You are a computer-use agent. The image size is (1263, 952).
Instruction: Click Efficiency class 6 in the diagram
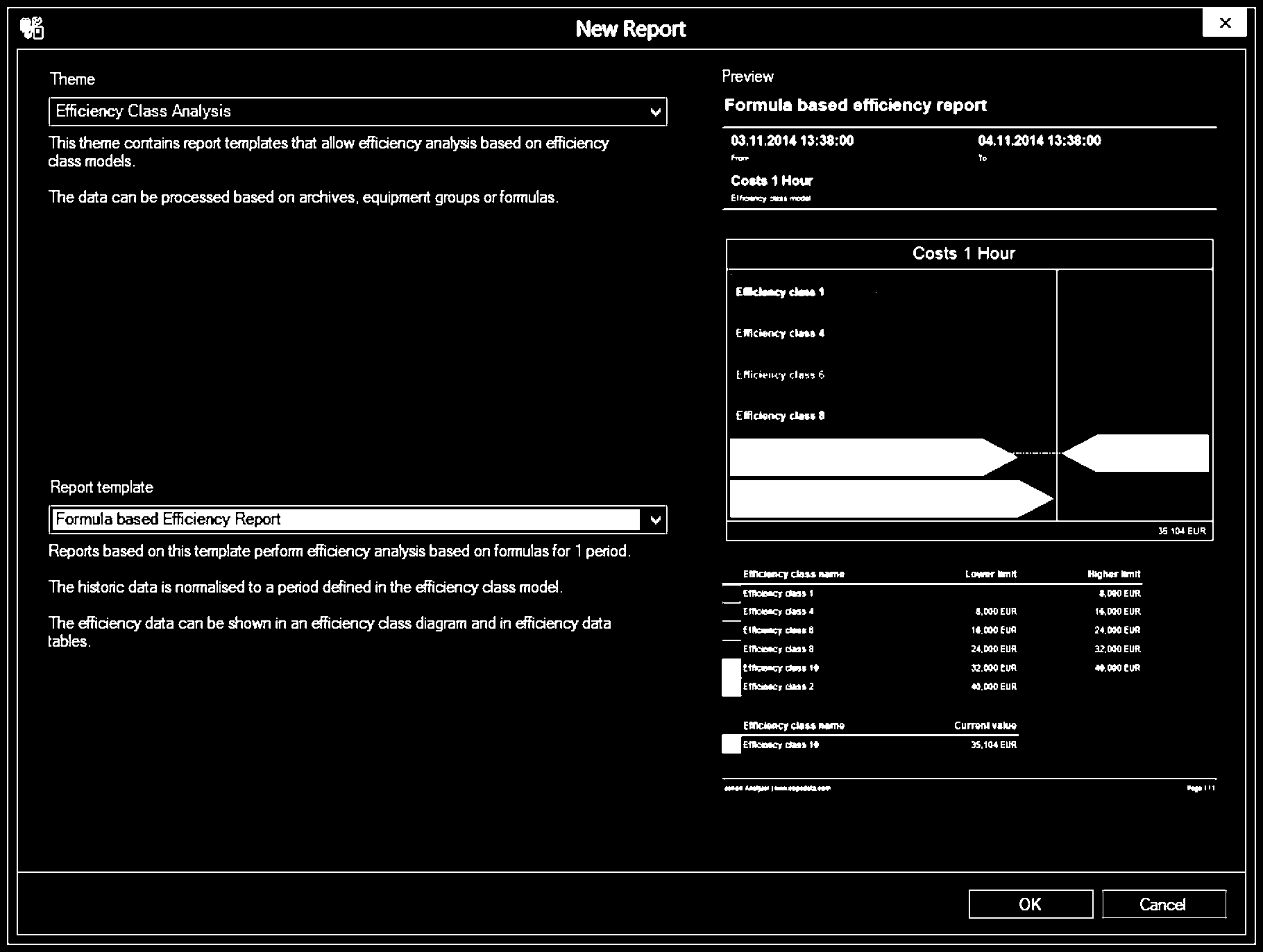[x=780, y=375]
